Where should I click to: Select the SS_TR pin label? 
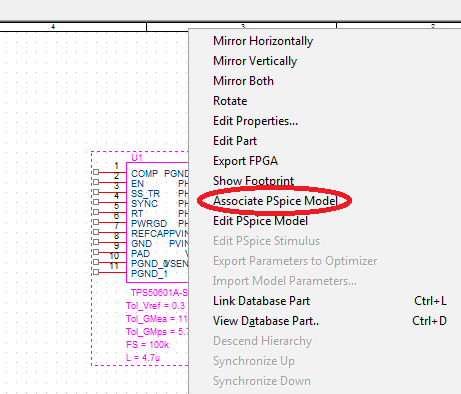coord(145,194)
